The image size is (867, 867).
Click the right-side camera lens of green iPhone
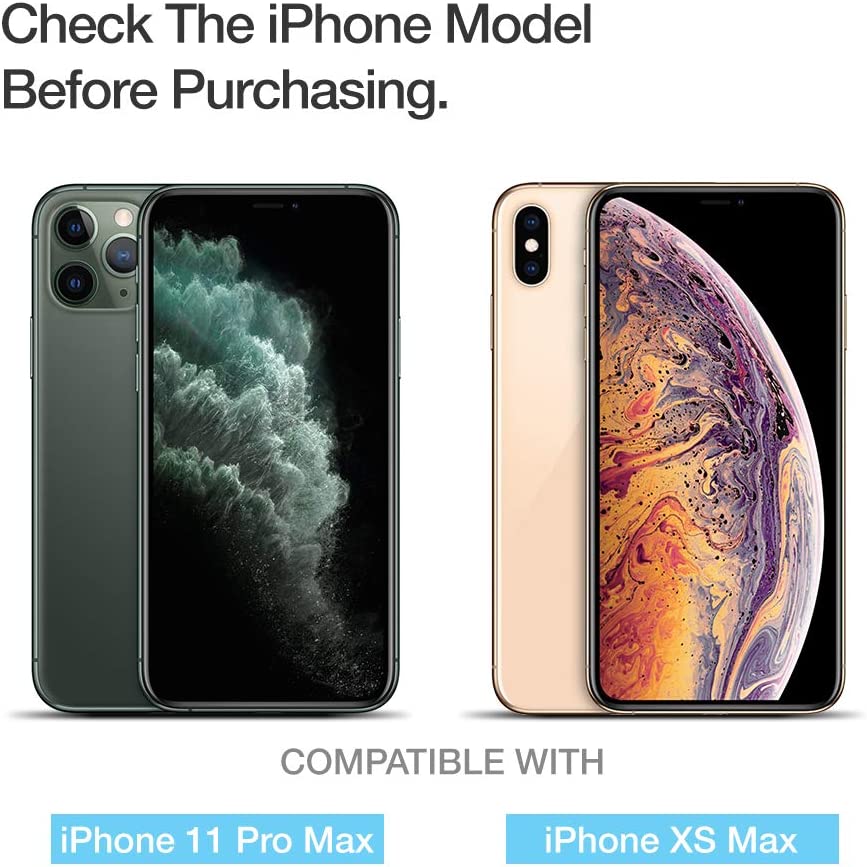(x=123, y=255)
